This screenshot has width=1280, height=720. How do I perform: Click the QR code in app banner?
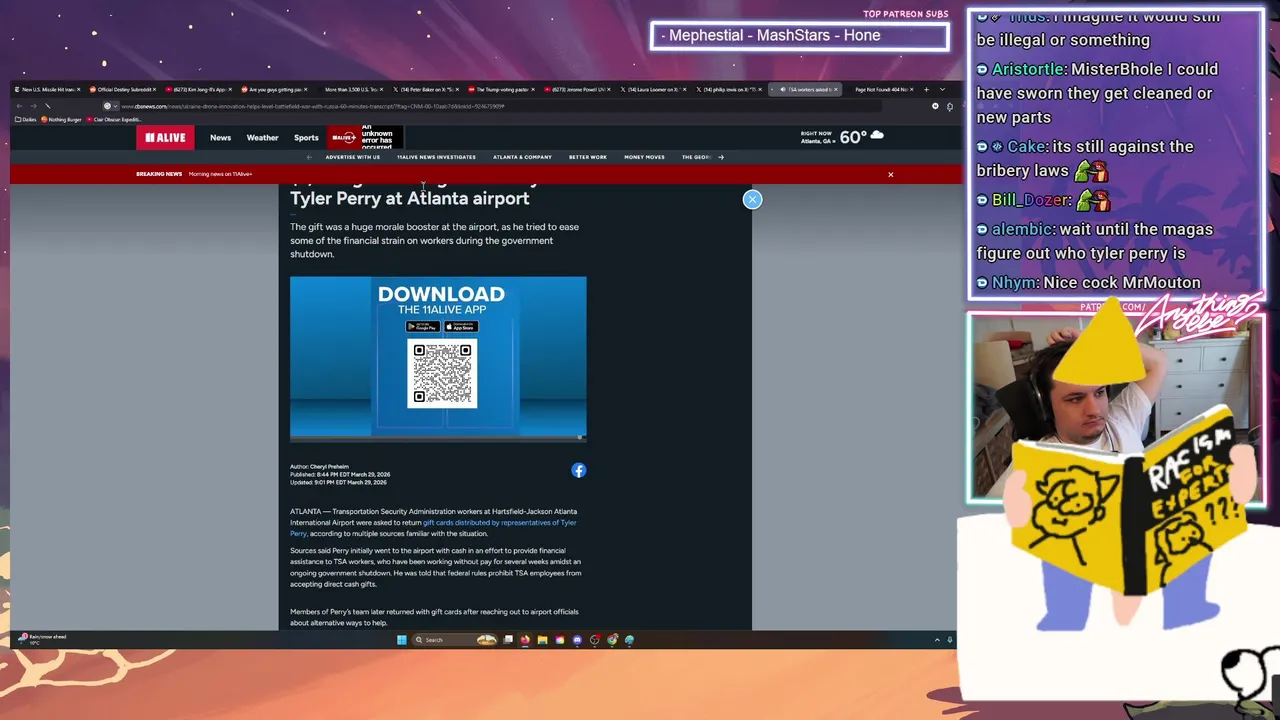pyautogui.click(x=442, y=373)
